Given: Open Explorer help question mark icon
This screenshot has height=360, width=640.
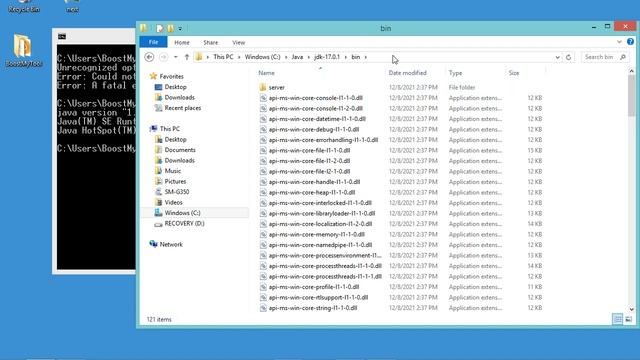Looking at the screenshot, I should (x=630, y=42).
